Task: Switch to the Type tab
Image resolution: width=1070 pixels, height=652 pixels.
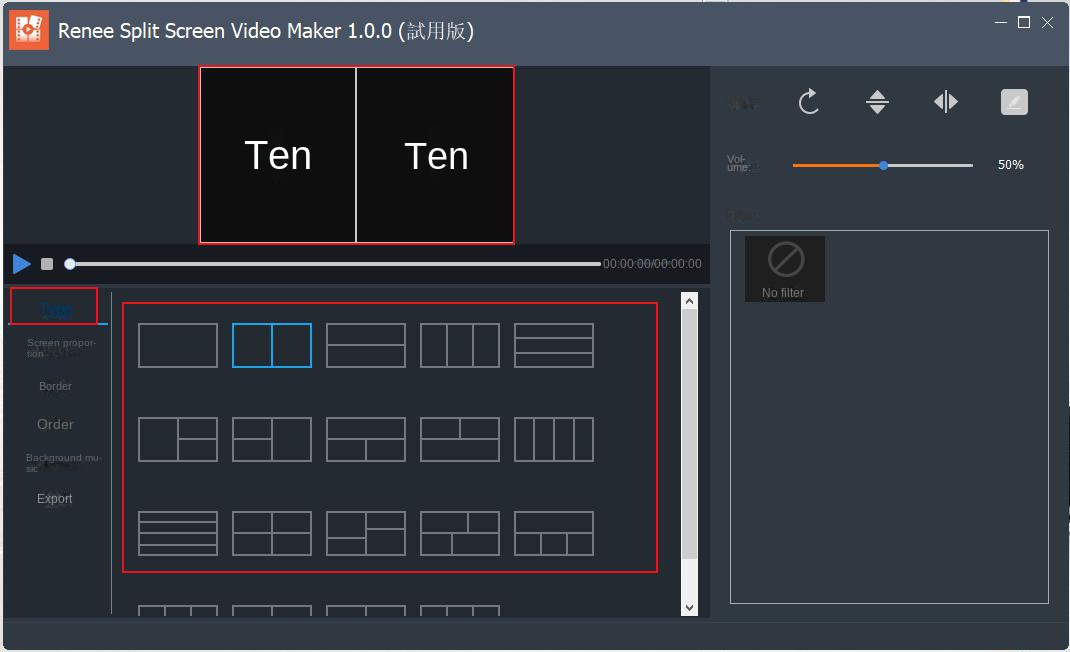Action: (54, 306)
